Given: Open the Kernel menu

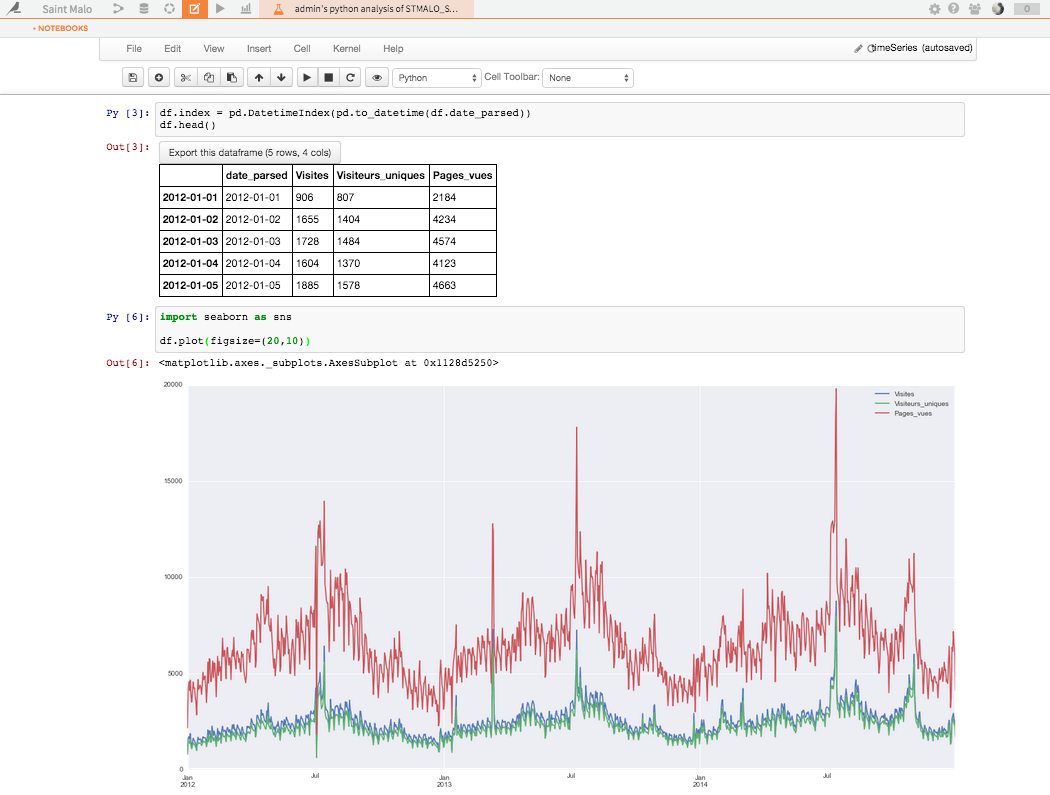Looking at the screenshot, I should click(346, 48).
